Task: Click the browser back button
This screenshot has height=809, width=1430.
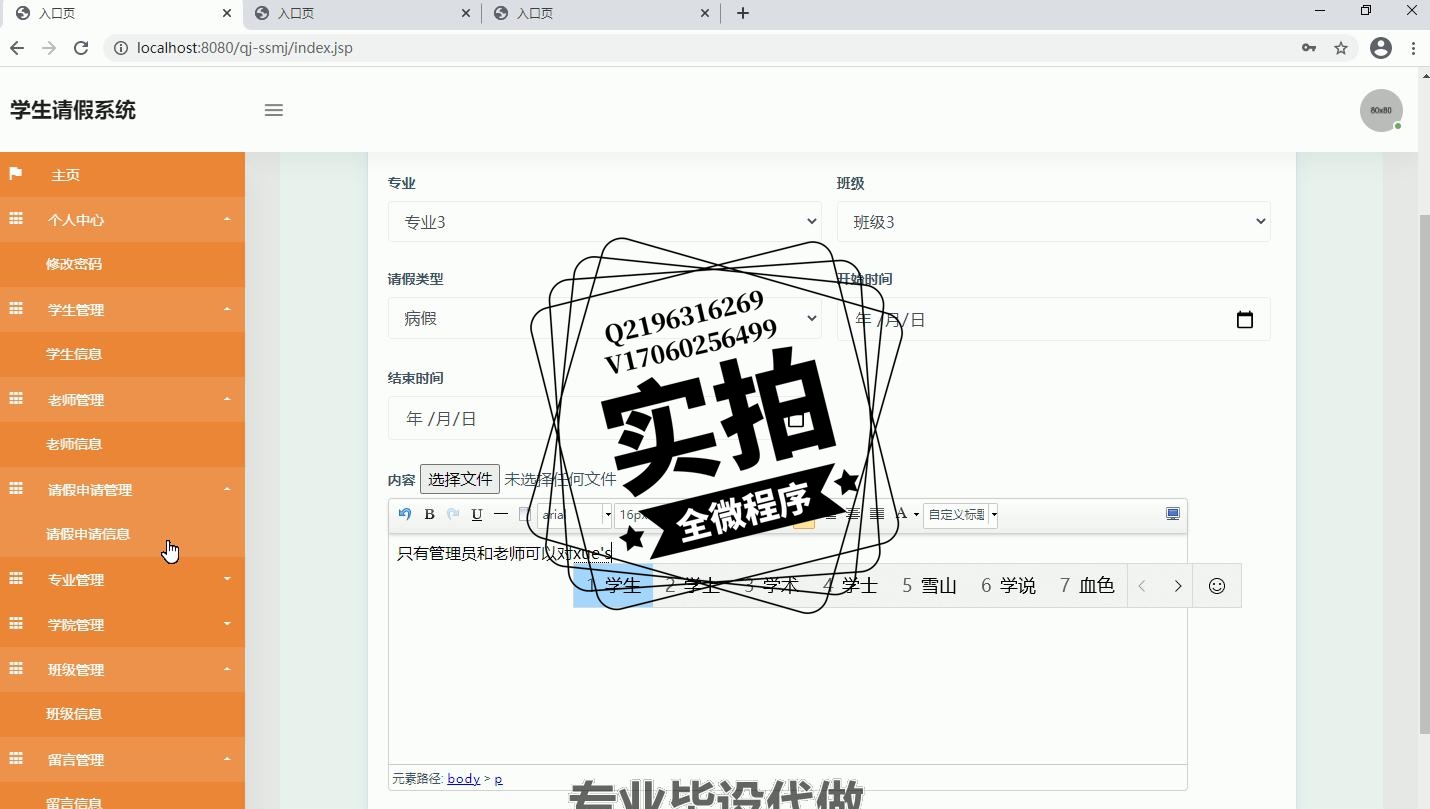Action: 17,48
